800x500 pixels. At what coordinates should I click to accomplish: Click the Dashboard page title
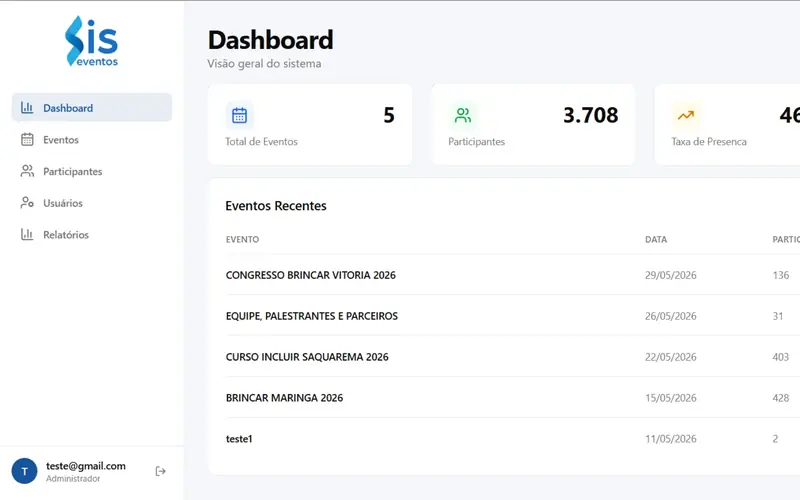tap(270, 40)
